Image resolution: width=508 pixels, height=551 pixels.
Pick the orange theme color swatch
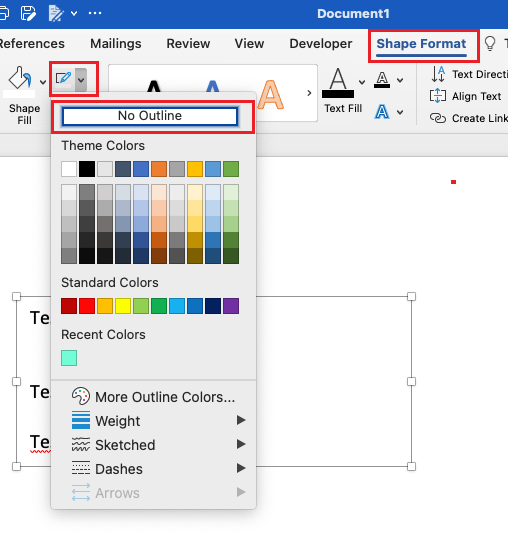point(159,169)
